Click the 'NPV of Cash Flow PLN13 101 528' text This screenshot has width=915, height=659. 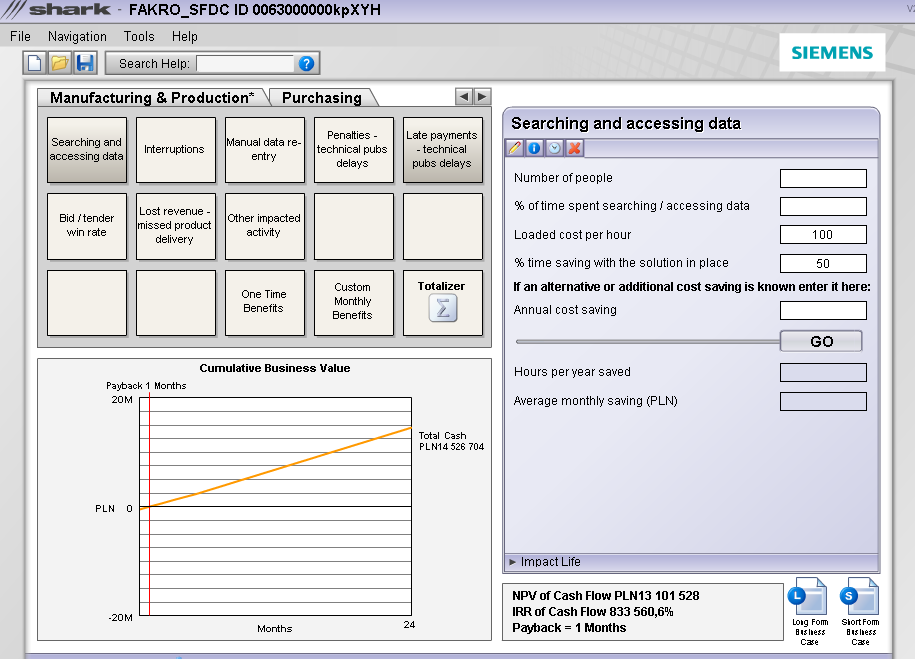click(x=606, y=595)
